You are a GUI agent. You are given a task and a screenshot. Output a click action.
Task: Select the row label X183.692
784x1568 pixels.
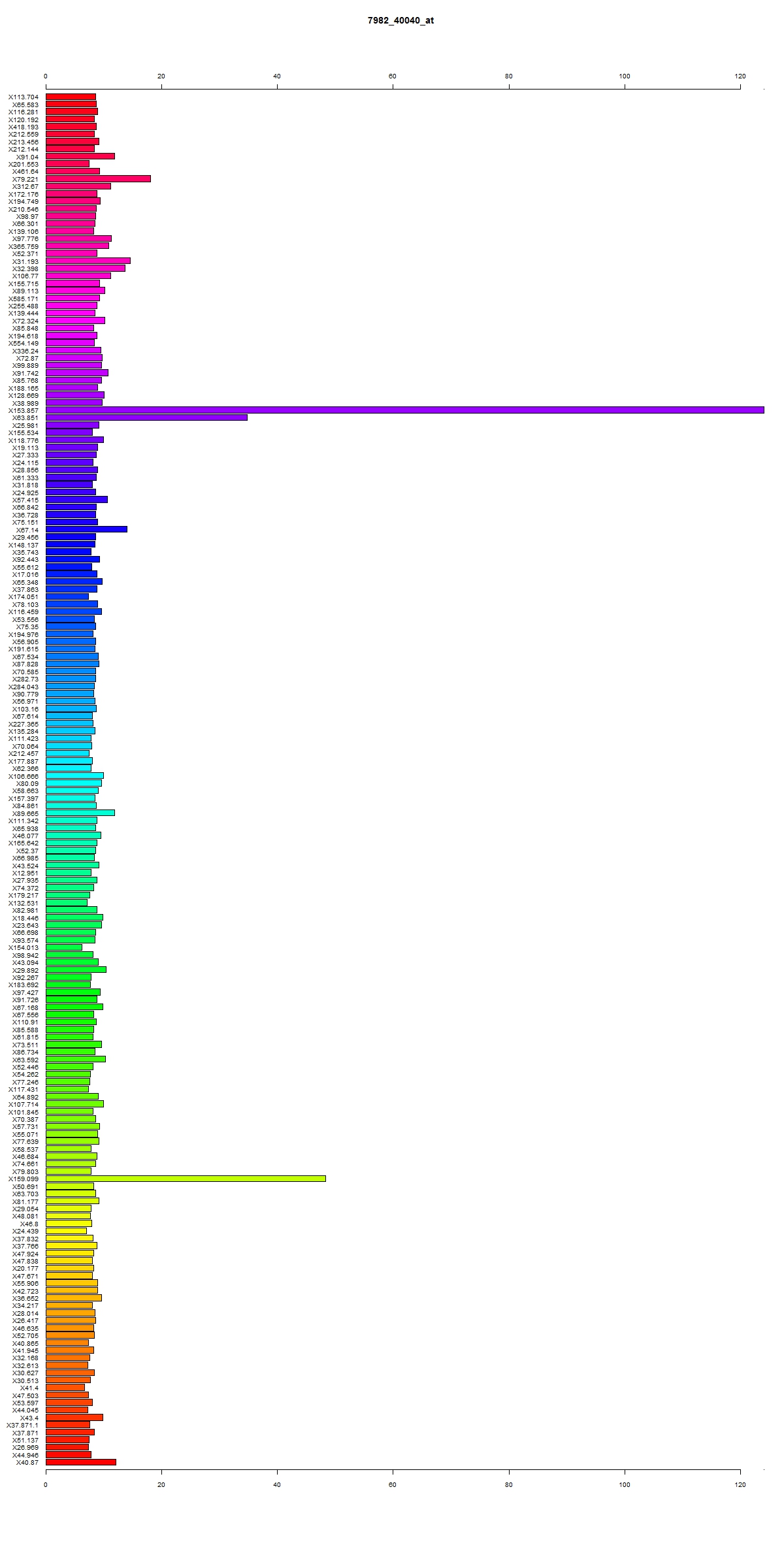(x=24, y=985)
